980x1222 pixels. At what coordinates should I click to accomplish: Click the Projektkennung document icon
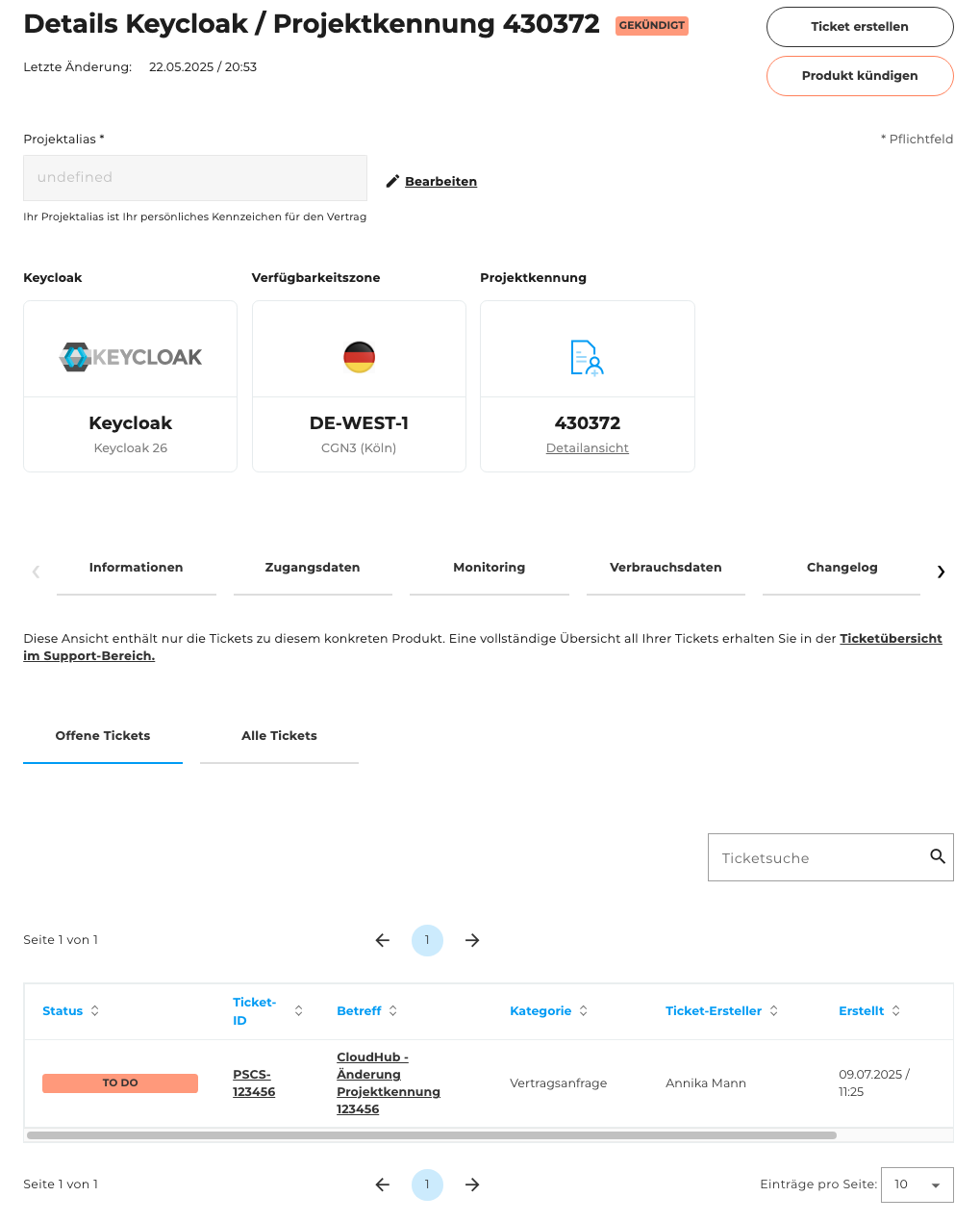[587, 357]
